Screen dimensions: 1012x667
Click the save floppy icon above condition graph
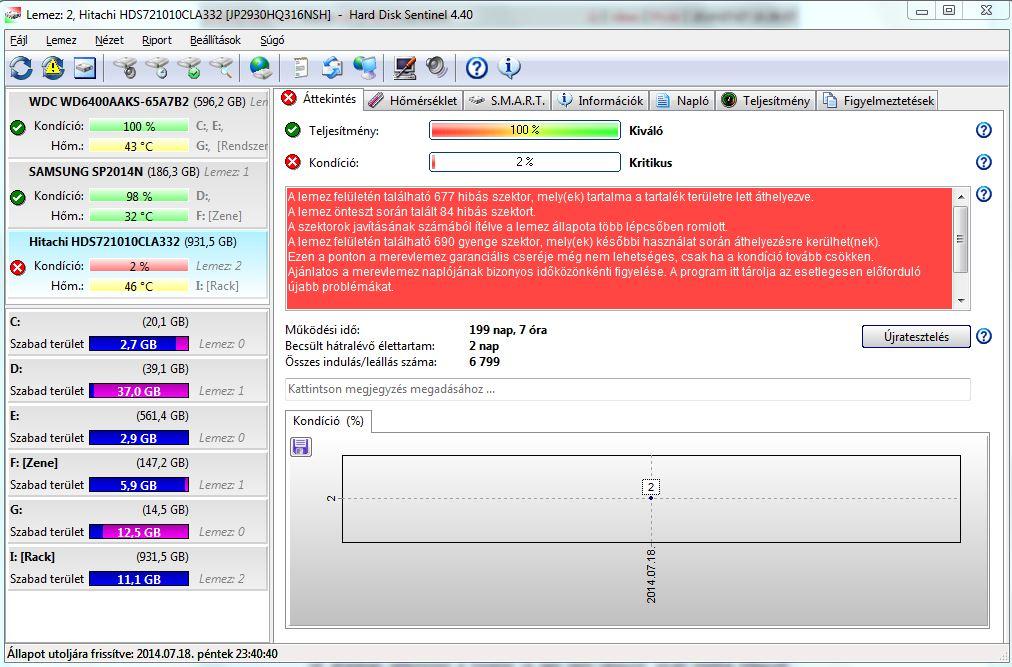tap(301, 447)
